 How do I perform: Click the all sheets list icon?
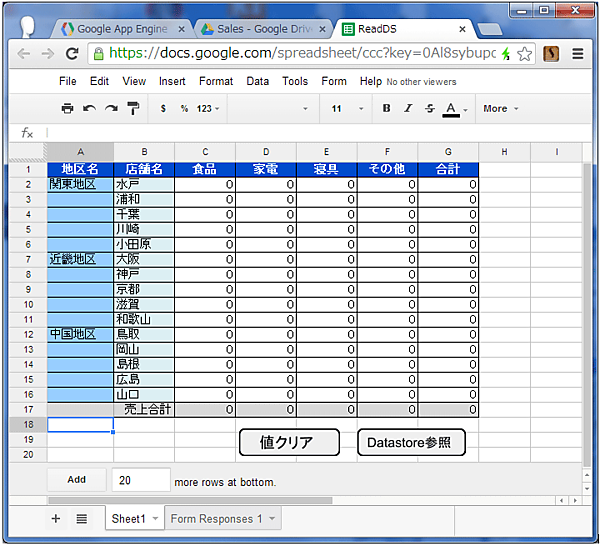point(82,519)
